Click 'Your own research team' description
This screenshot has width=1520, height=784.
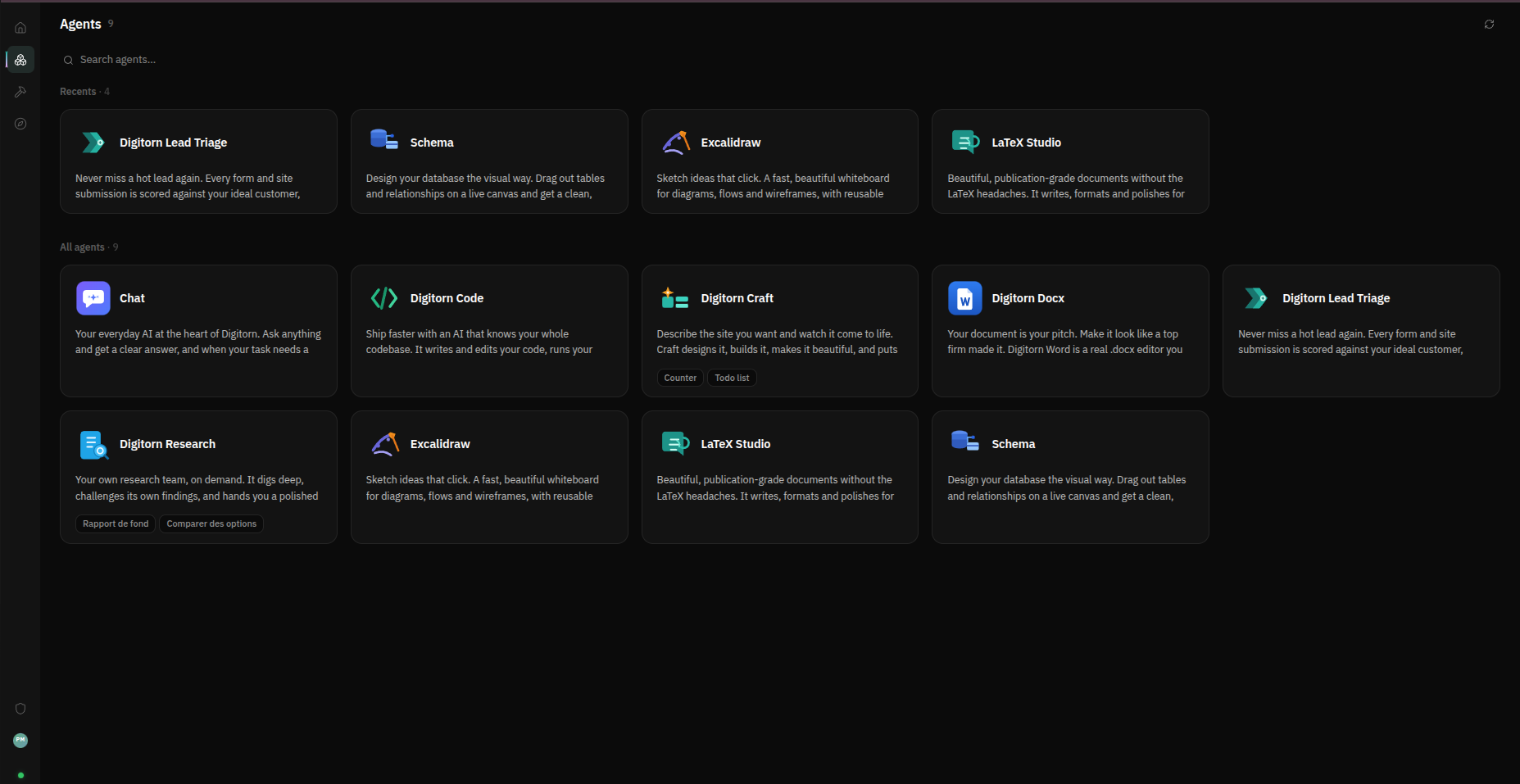[x=197, y=488]
